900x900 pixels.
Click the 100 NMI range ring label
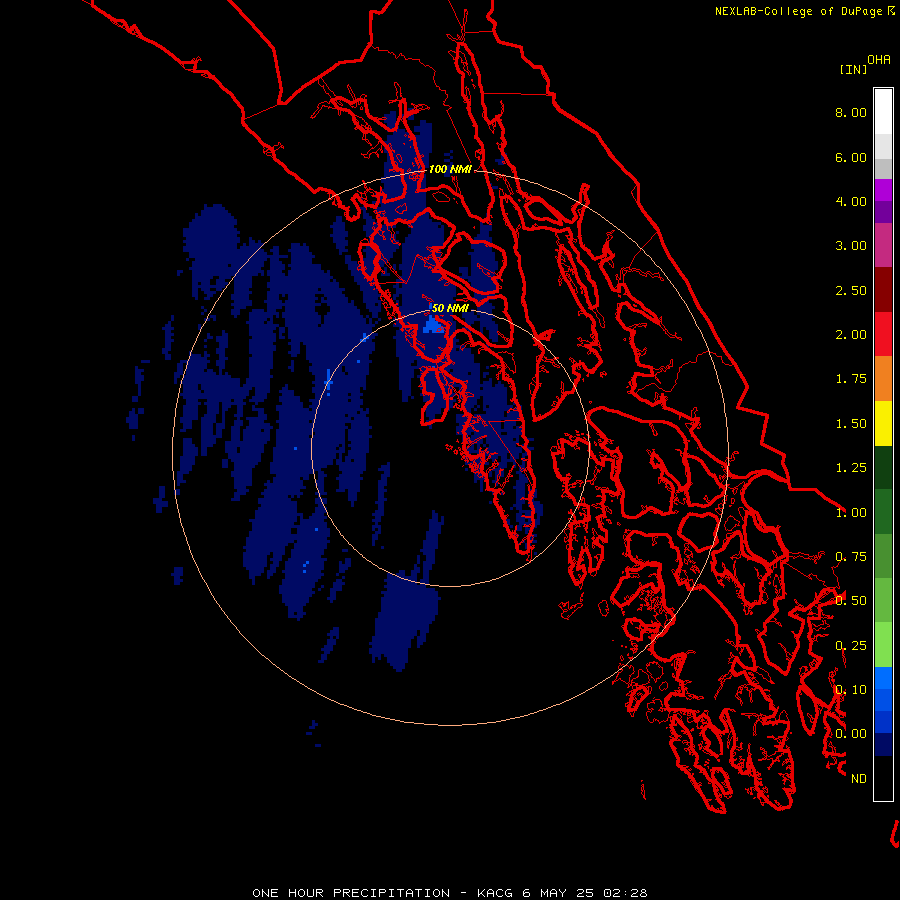click(x=450, y=169)
